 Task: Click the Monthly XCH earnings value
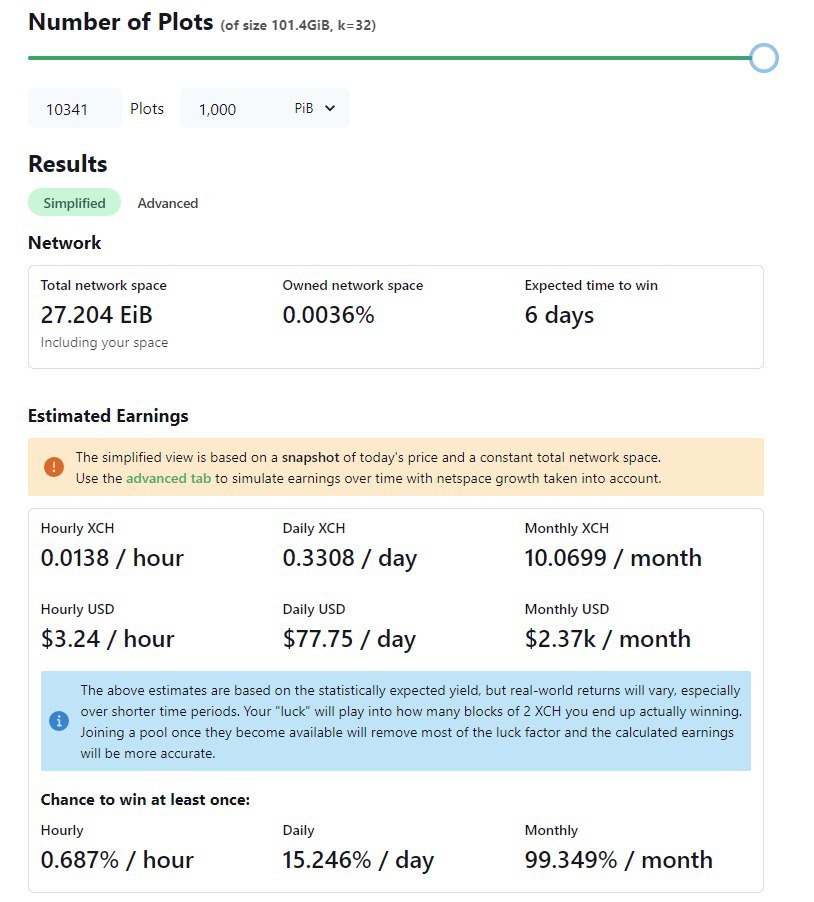pos(613,558)
